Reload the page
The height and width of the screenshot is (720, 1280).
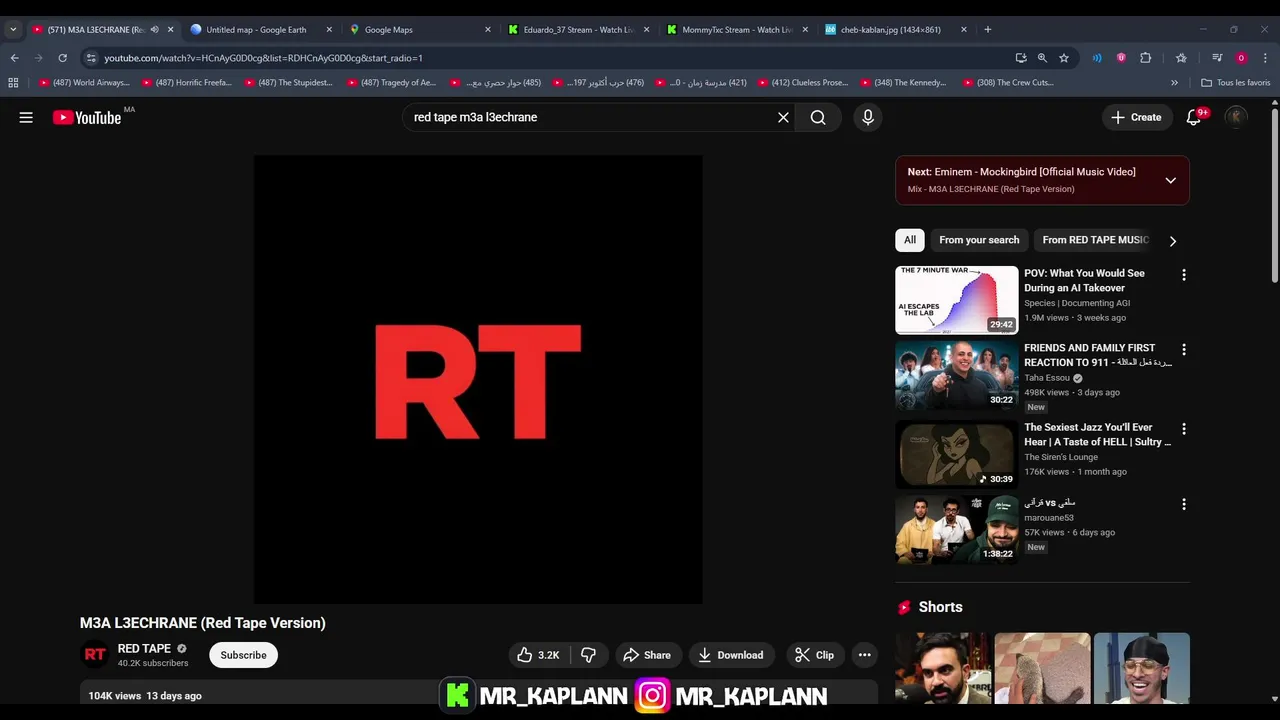62,58
